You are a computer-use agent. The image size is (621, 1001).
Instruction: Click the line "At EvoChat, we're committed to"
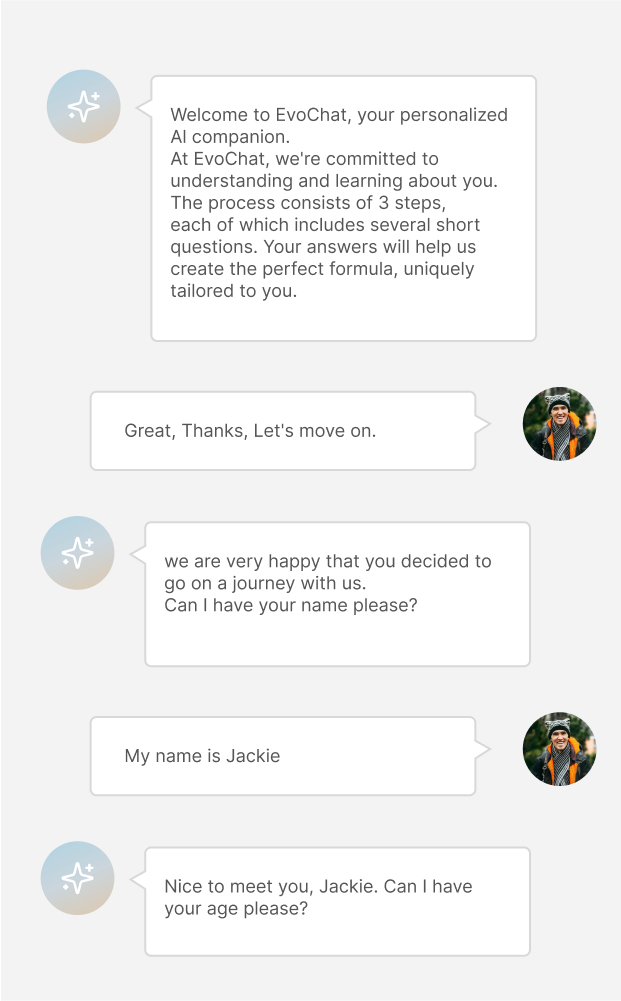304,159
